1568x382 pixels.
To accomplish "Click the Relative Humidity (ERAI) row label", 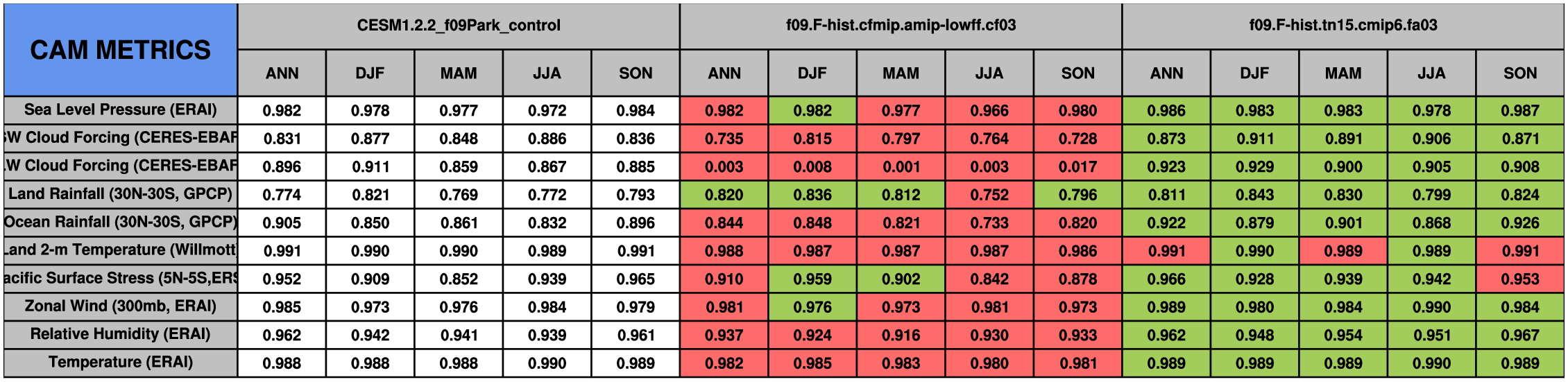I will [120, 335].
